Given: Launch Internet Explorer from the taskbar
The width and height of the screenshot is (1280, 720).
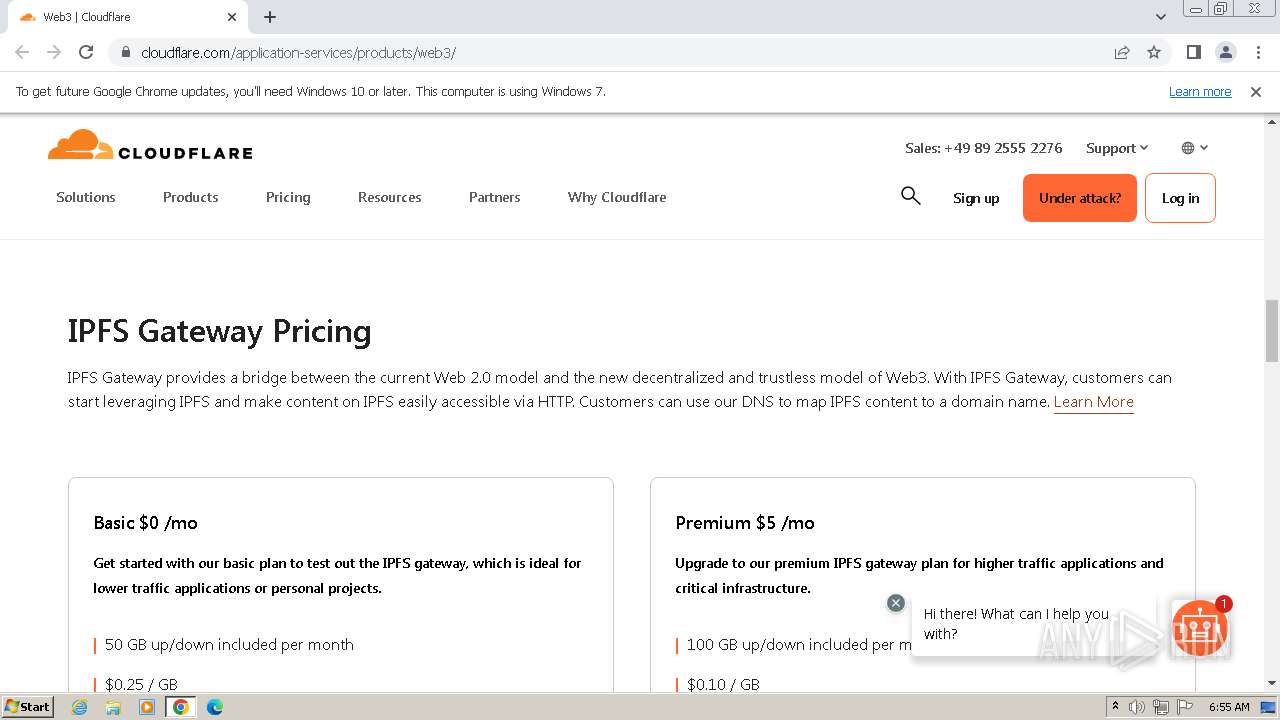Looking at the screenshot, I should pos(80,707).
